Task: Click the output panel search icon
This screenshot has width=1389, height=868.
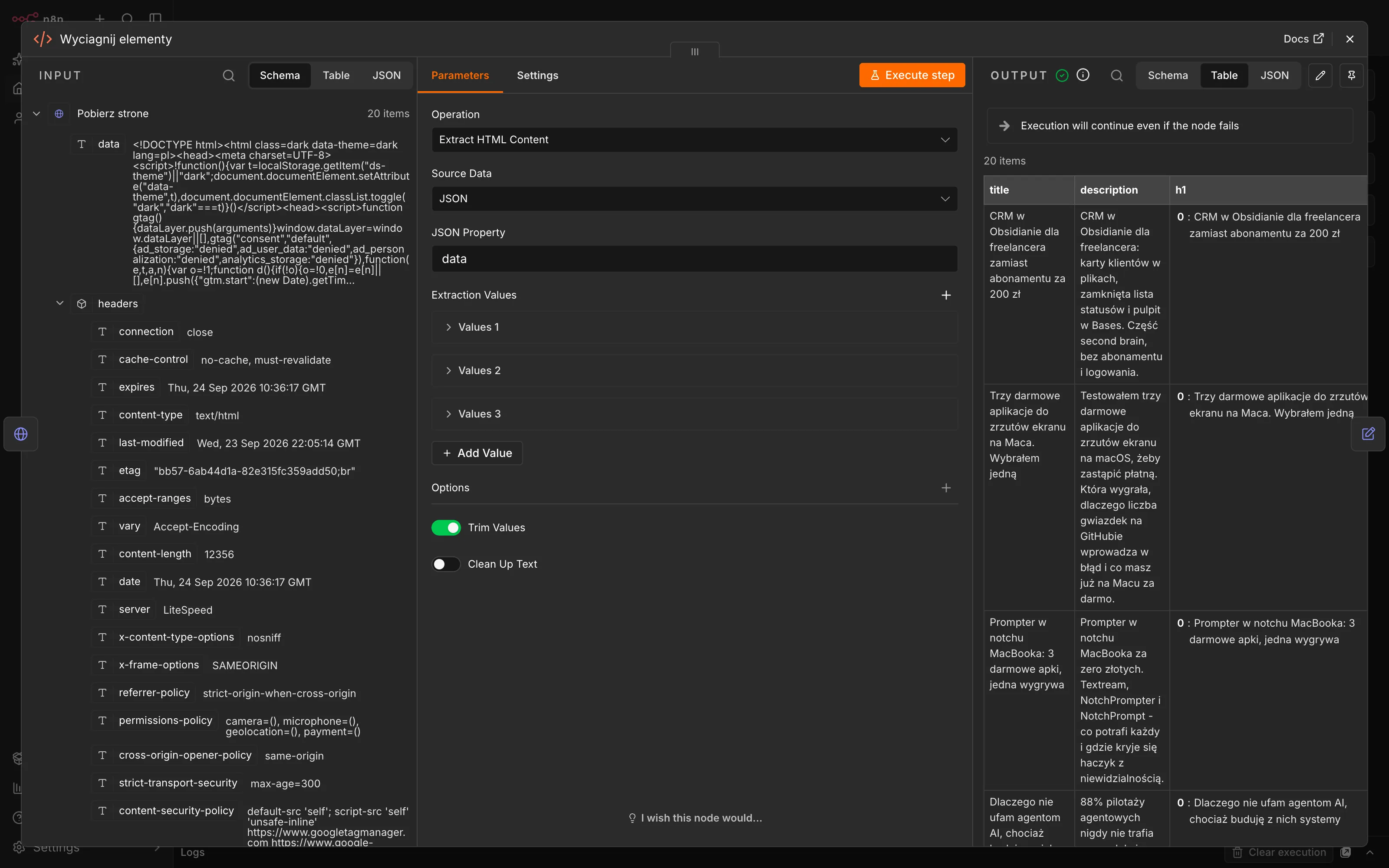Action: (1116, 75)
